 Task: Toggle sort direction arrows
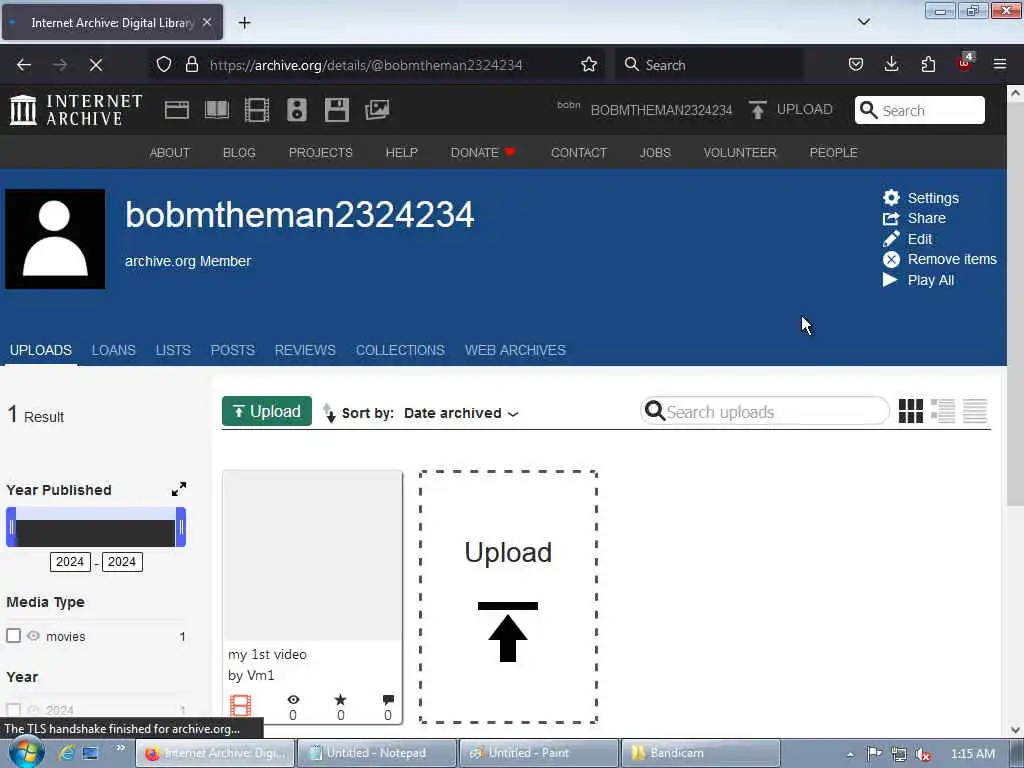pyautogui.click(x=329, y=413)
